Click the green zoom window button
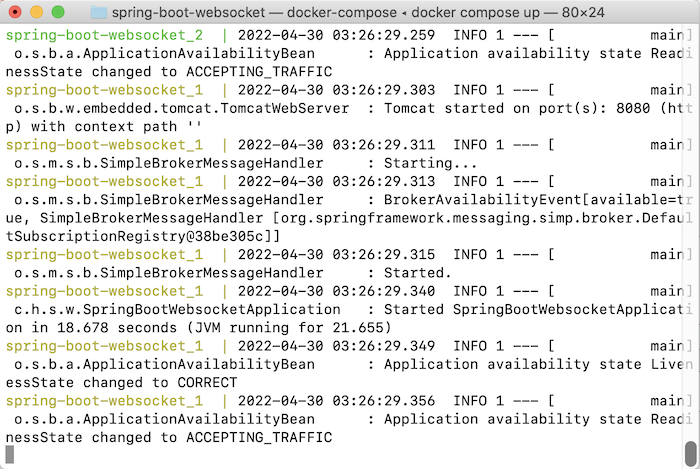 coord(58,12)
